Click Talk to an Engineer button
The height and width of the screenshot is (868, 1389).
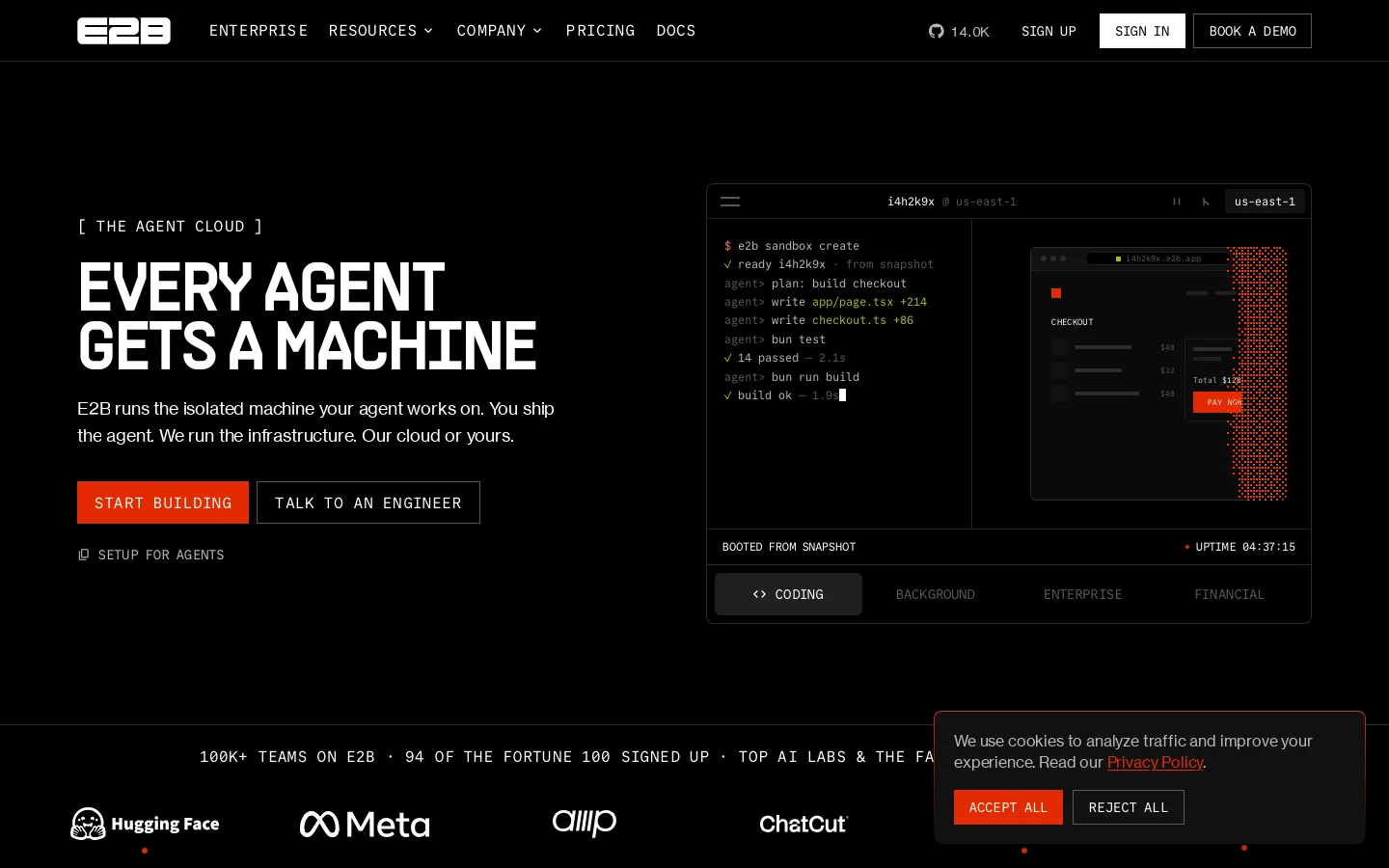tap(368, 502)
